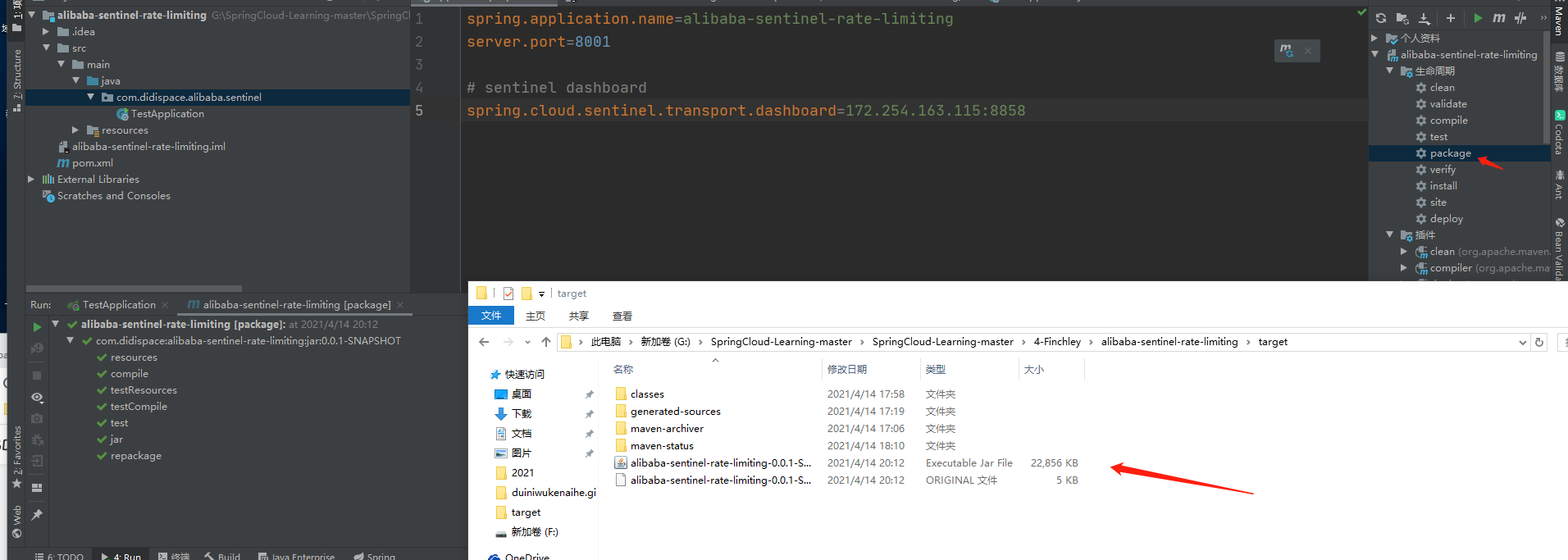
Task: Stop the running process in Run panel
Action: (x=37, y=375)
